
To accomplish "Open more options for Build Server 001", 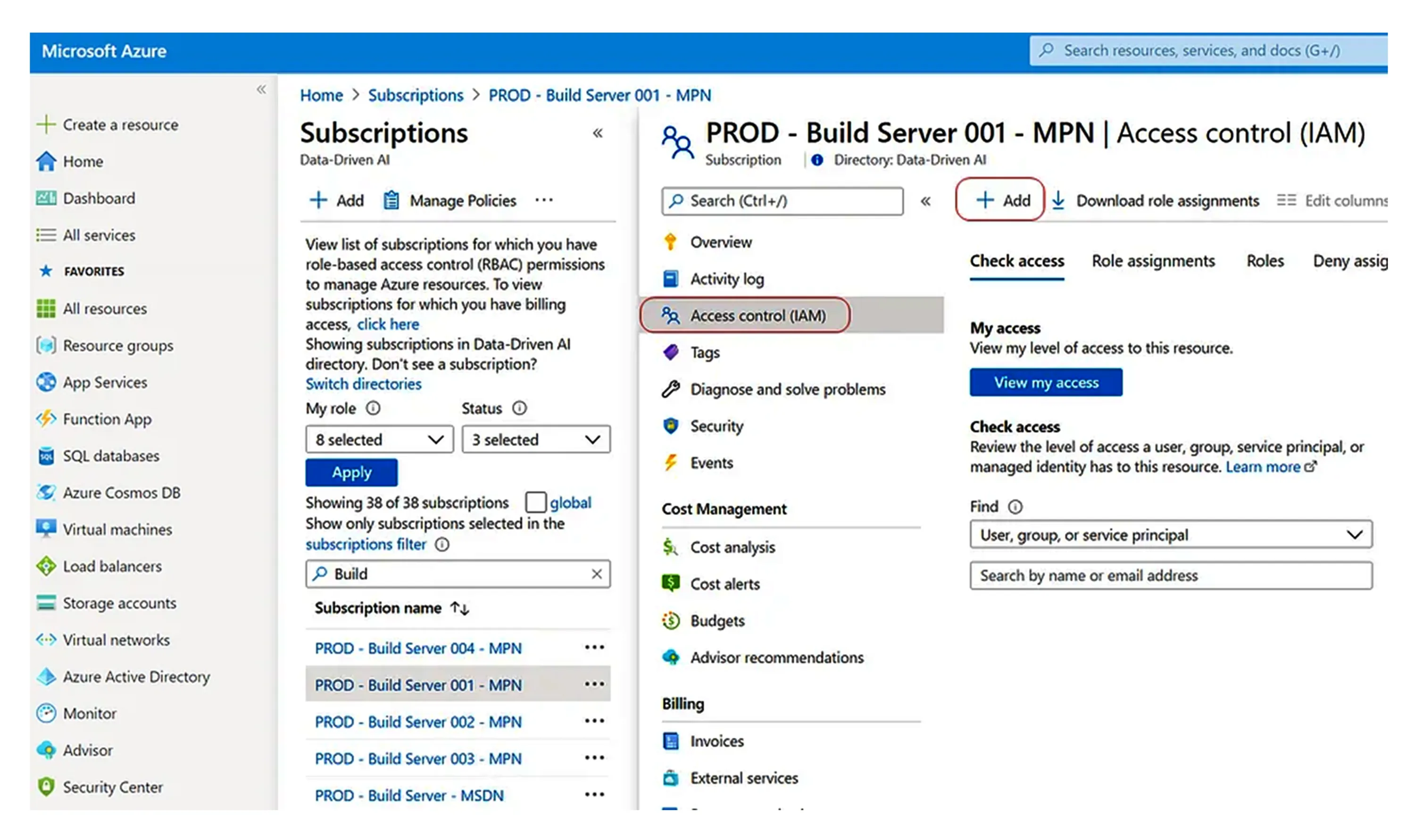I will point(594,684).
